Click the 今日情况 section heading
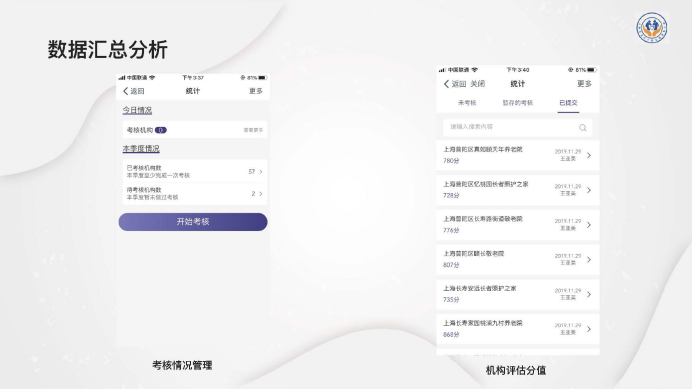This screenshot has height=390, width=693. (x=137, y=110)
